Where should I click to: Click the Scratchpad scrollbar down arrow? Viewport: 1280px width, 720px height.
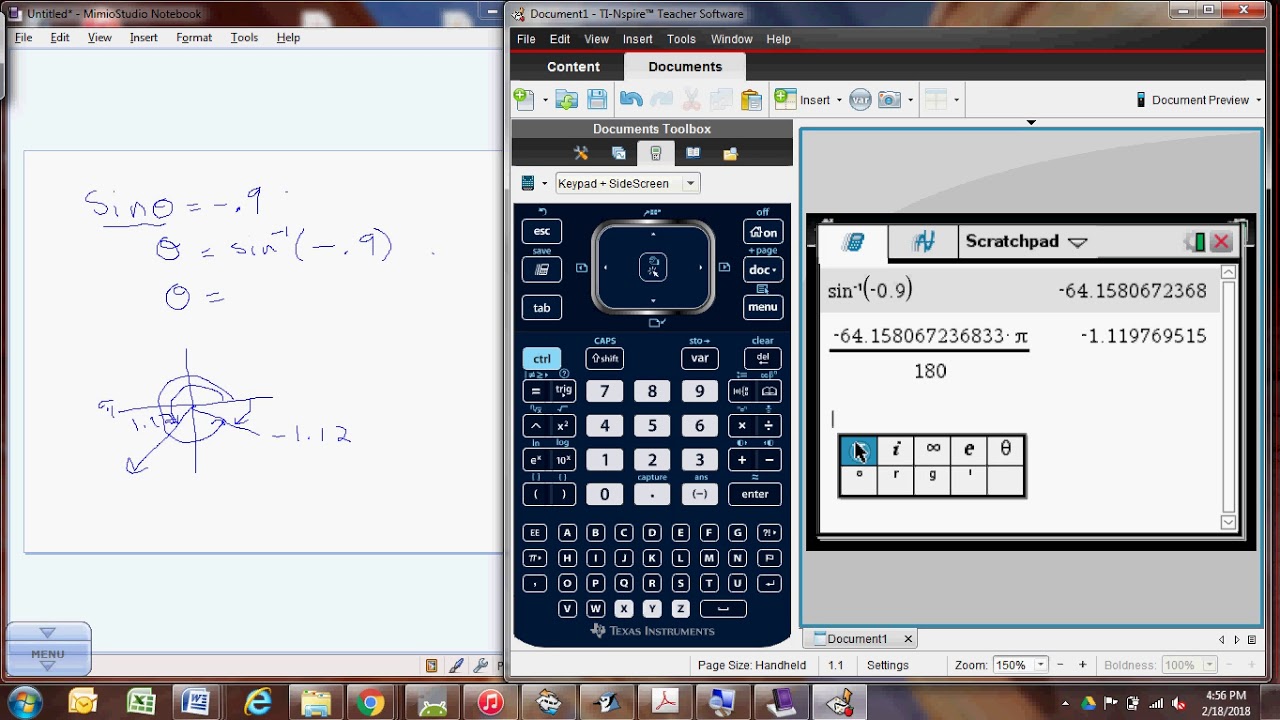click(1228, 522)
